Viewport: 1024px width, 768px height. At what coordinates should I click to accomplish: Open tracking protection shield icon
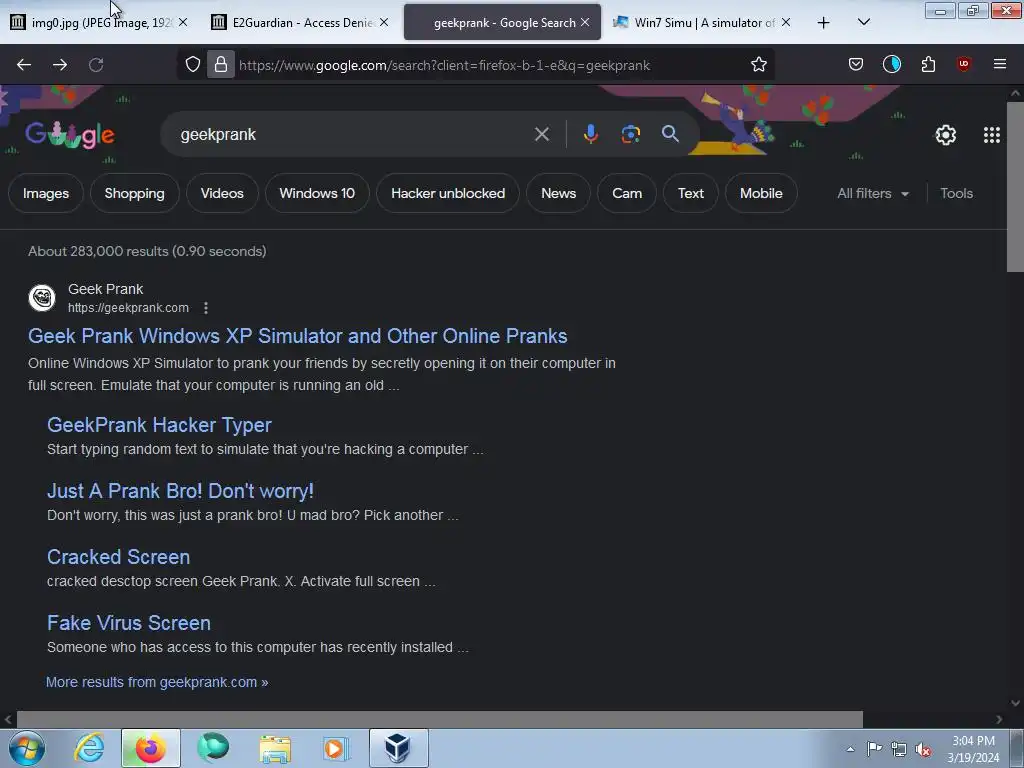pos(193,65)
